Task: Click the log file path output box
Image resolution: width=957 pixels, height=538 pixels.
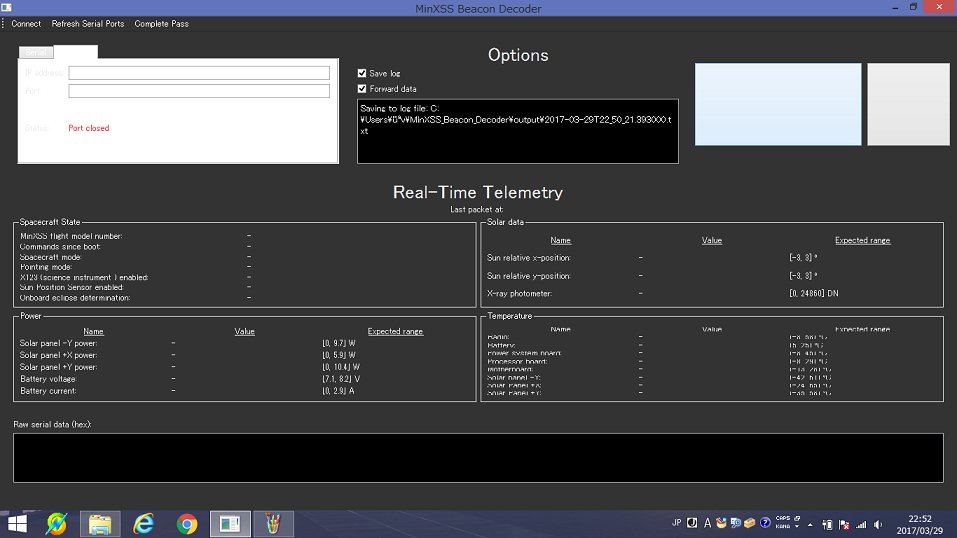Action: click(x=518, y=131)
